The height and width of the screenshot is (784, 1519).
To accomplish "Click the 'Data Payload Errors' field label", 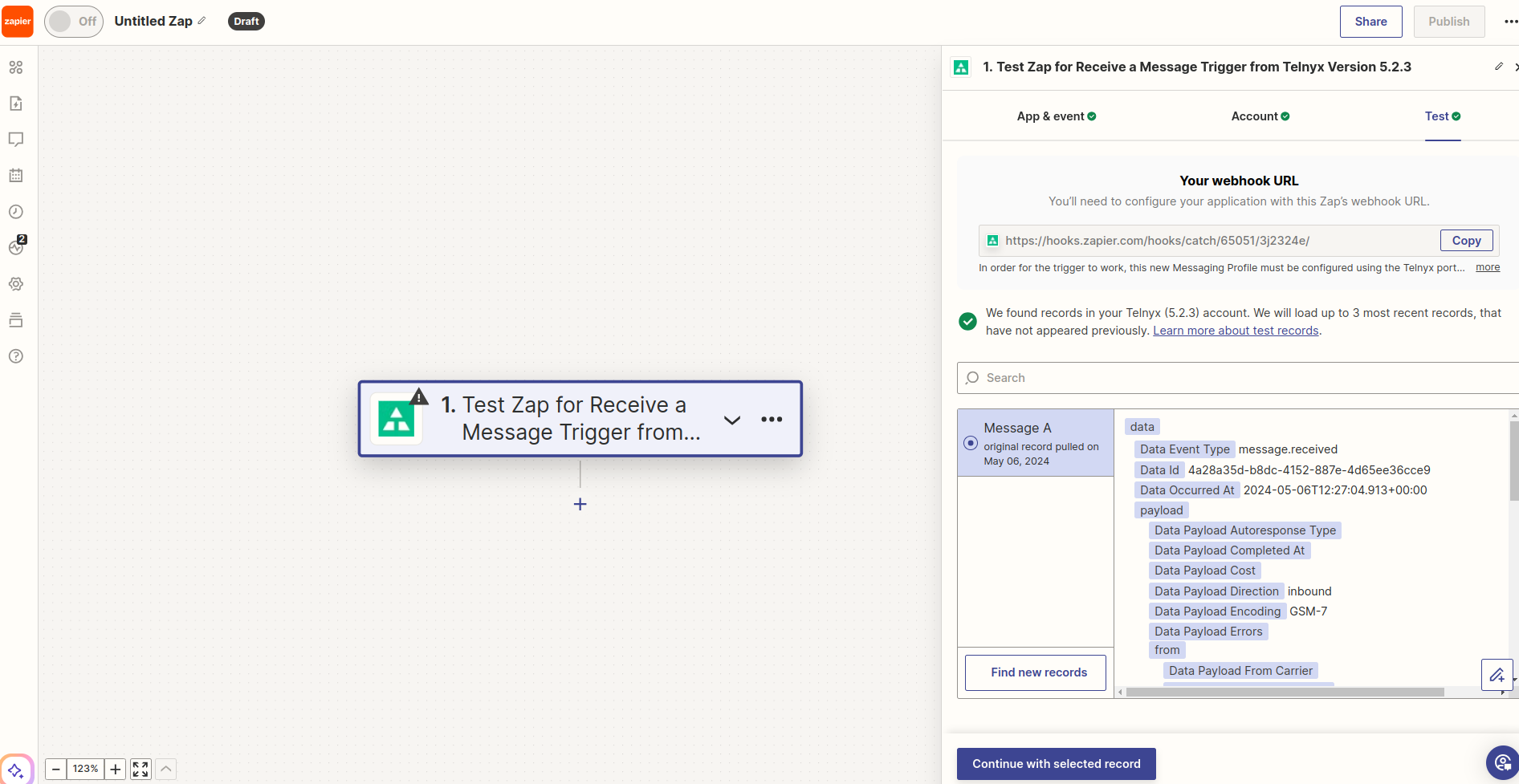I will [1208, 632].
